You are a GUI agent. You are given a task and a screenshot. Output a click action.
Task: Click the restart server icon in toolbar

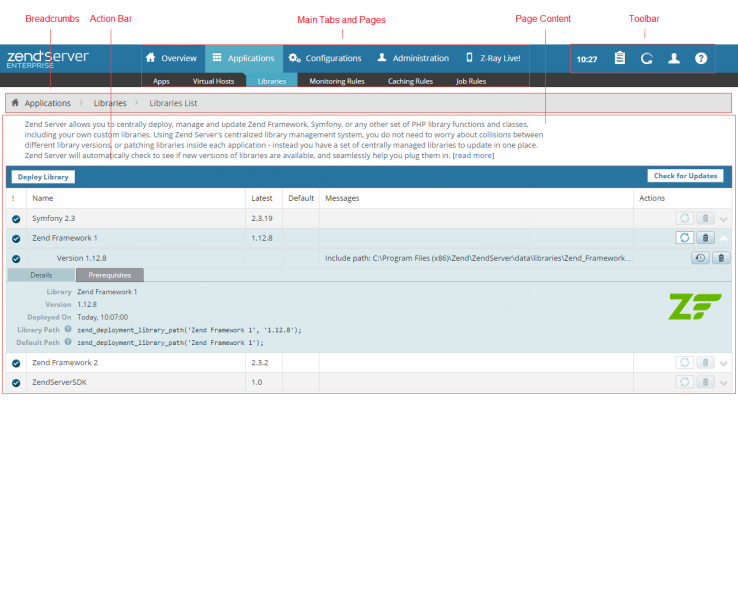(646, 58)
